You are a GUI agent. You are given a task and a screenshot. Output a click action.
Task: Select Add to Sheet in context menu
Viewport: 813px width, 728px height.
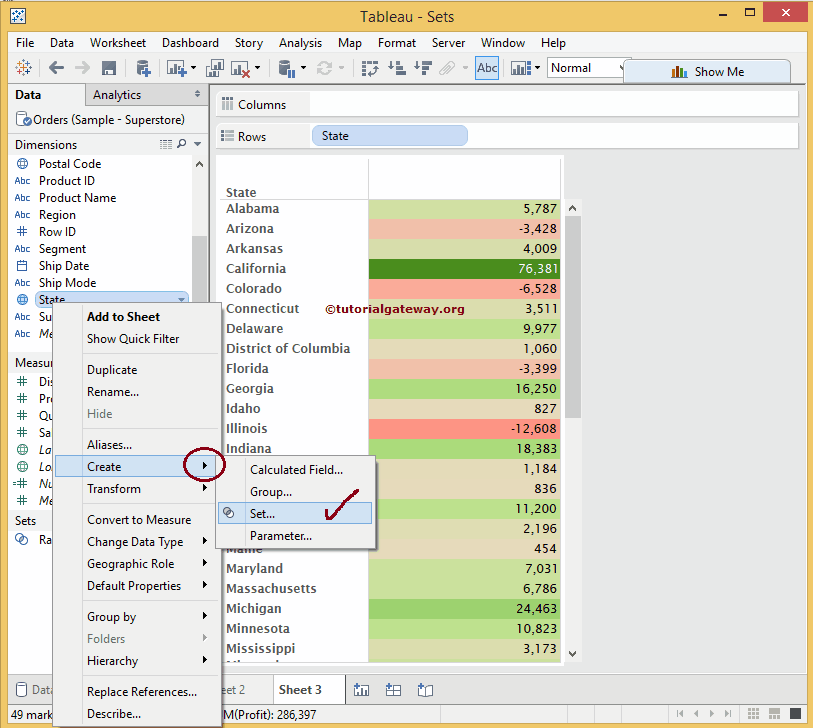123,316
